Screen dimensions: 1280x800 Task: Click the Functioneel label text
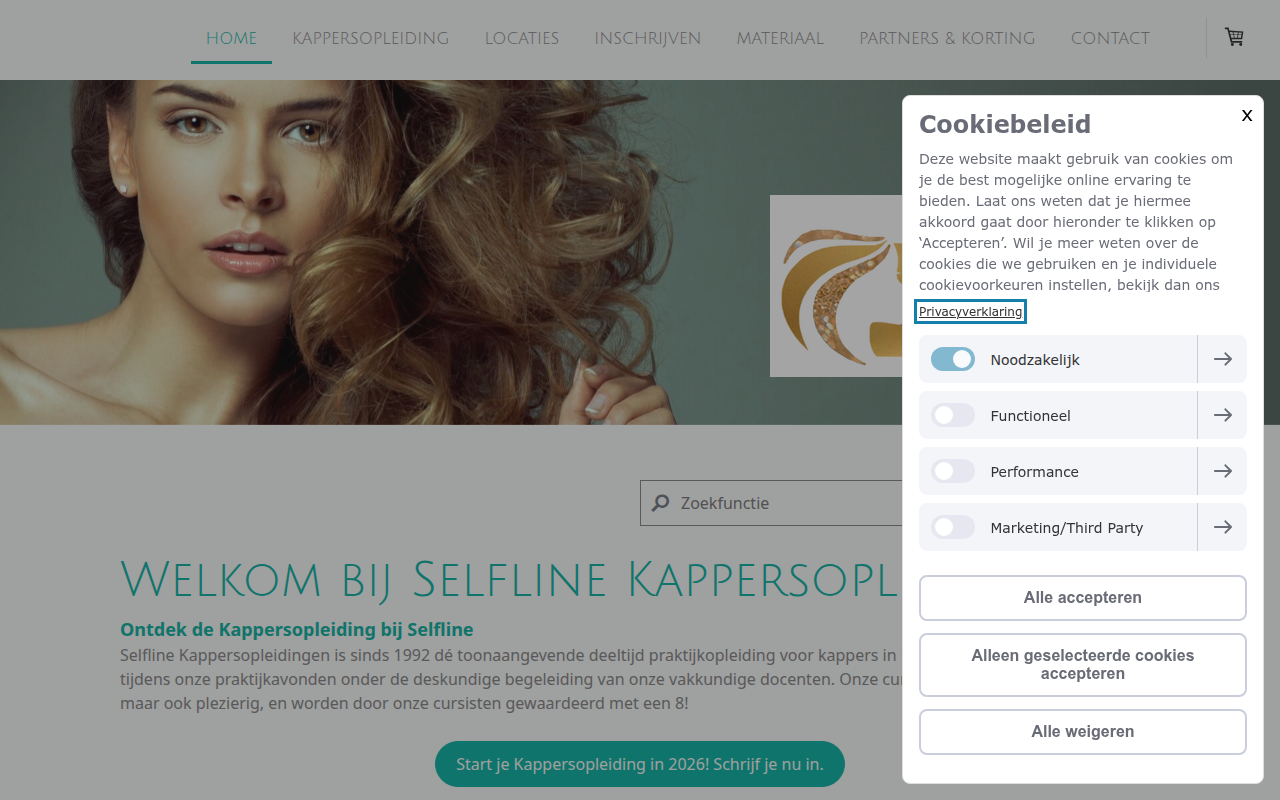pyautogui.click(x=1031, y=416)
